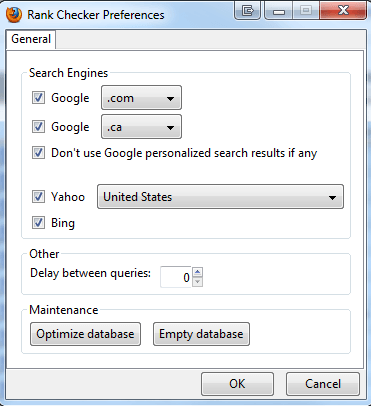Screen dimensions: 371x406
Task: Confirm the settings with the OK button
Action: coord(237,384)
